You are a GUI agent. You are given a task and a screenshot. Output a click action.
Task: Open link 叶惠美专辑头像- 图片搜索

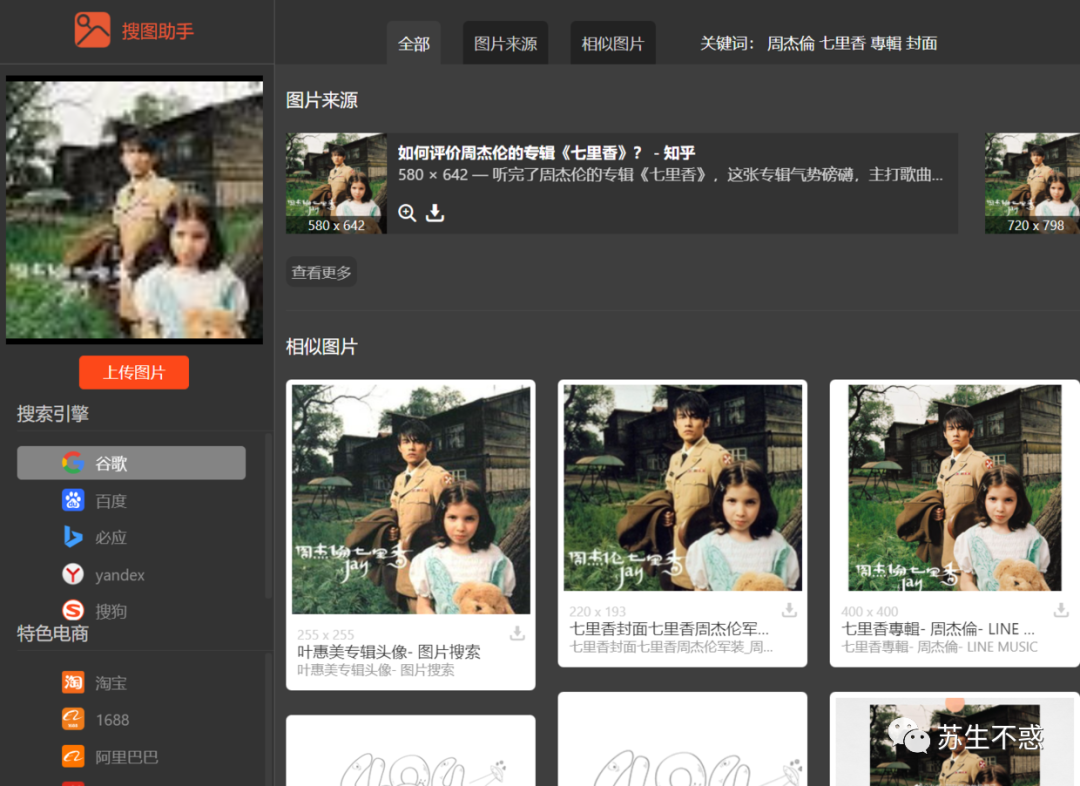tap(388, 652)
